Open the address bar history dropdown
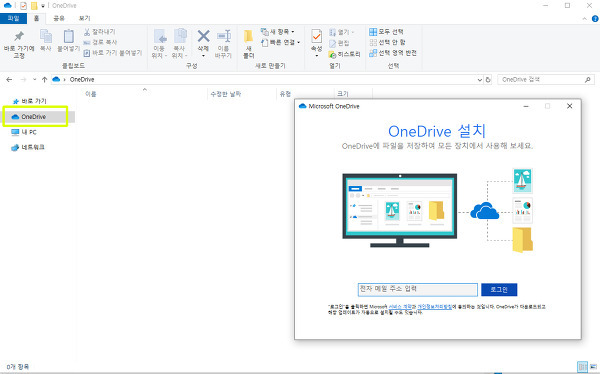 tap(479, 80)
